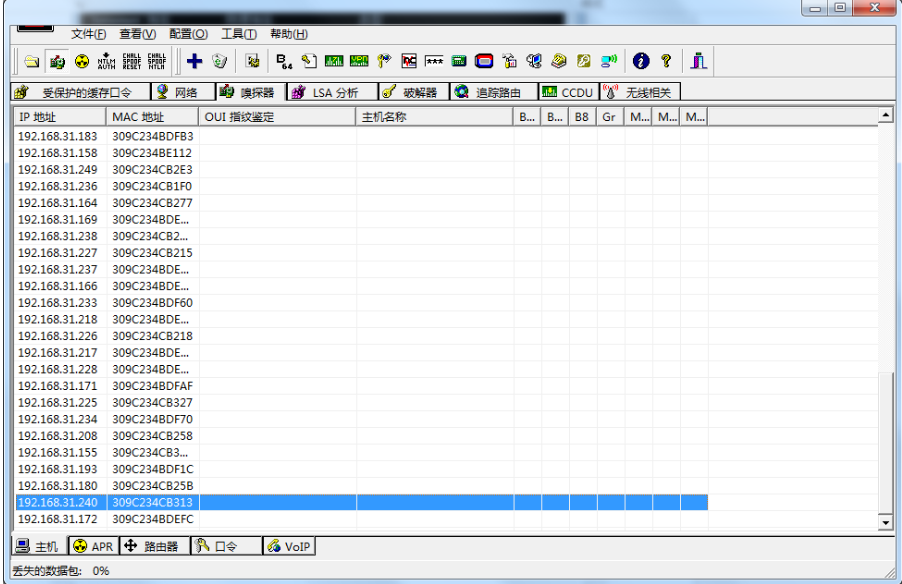The width and height of the screenshot is (902, 584).
Task: Select the last row 192.168.31.172
Action: click(361, 519)
